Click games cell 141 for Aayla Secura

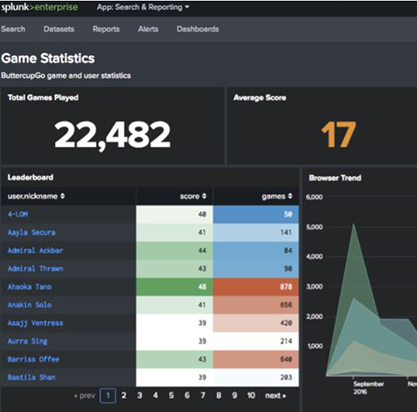(256, 232)
